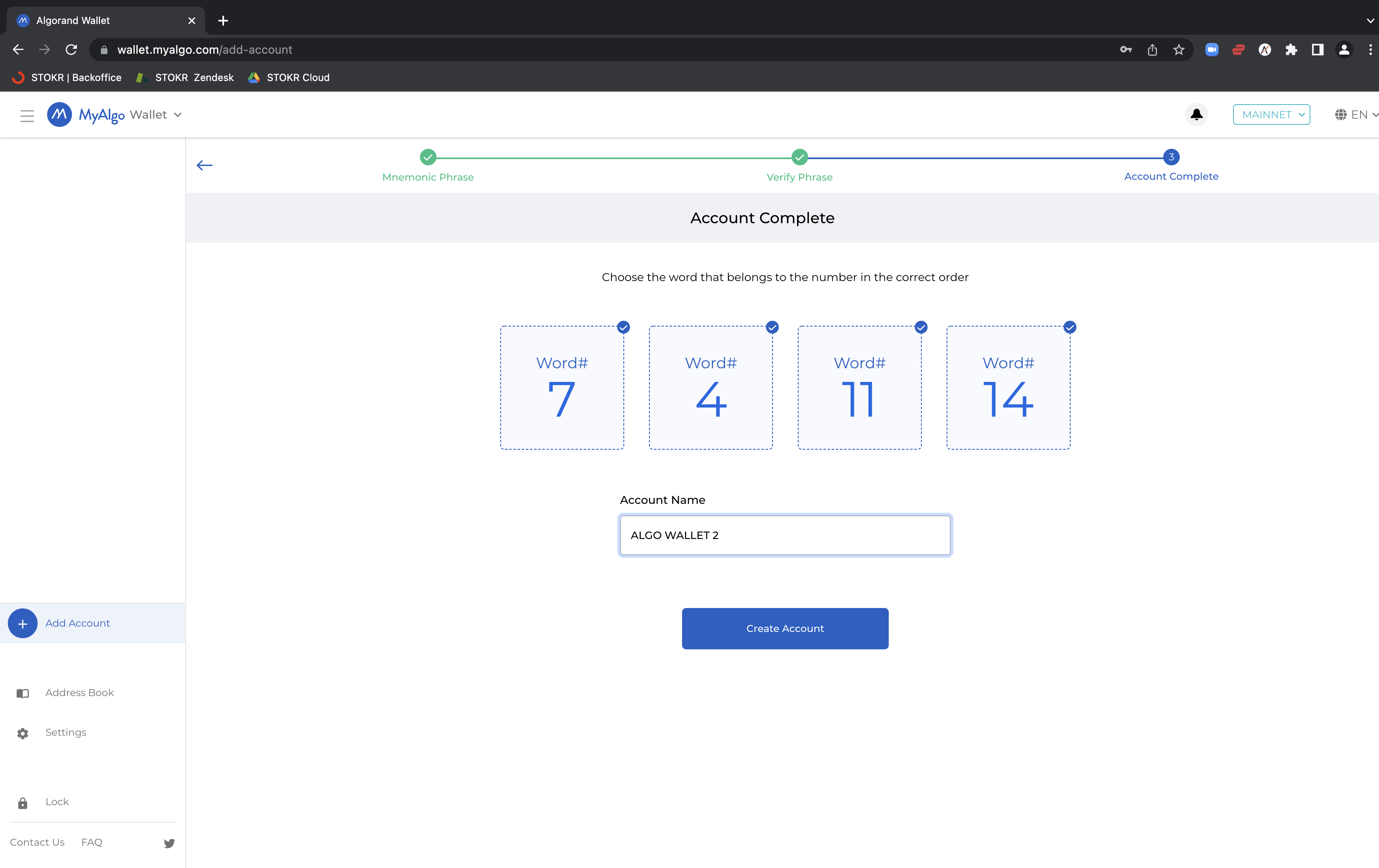Click the MyAlgo wordmark text

click(x=101, y=115)
